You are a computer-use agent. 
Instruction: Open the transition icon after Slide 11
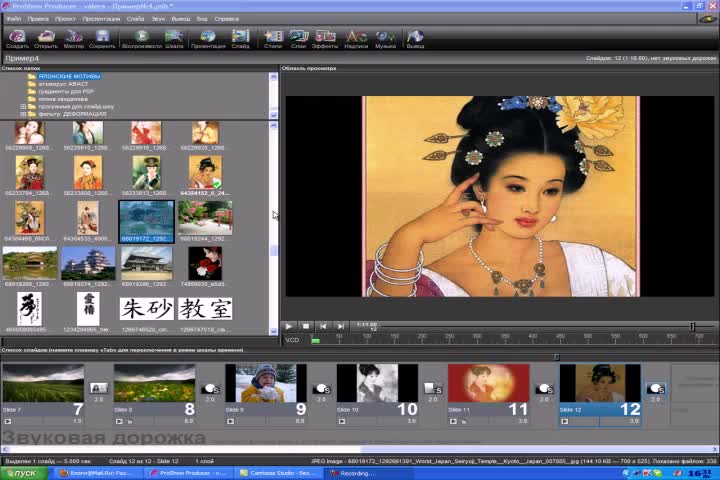pyautogui.click(x=544, y=389)
